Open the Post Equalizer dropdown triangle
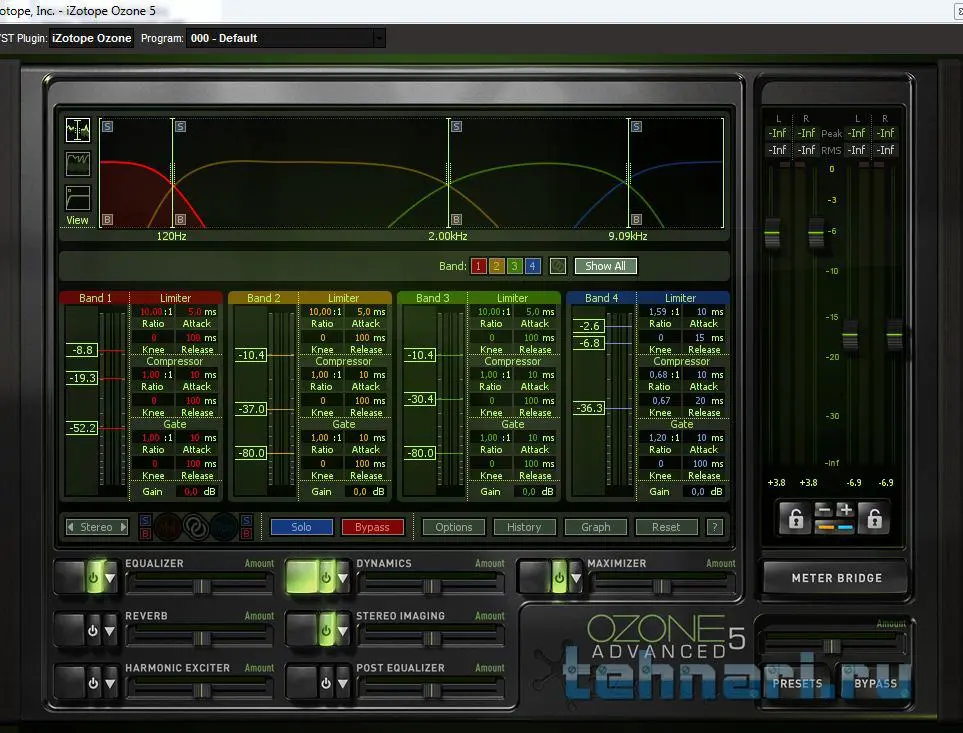 click(x=343, y=683)
